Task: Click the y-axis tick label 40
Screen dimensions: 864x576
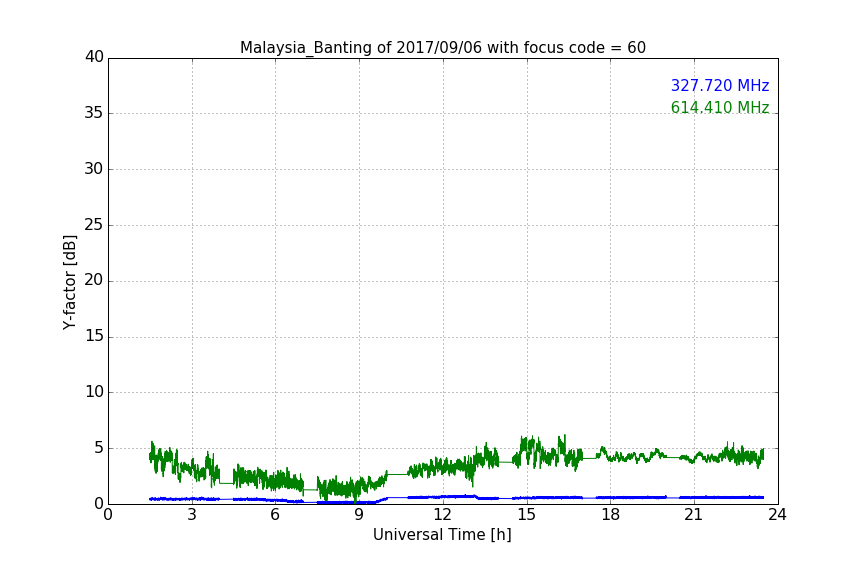Action: click(x=94, y=57)
